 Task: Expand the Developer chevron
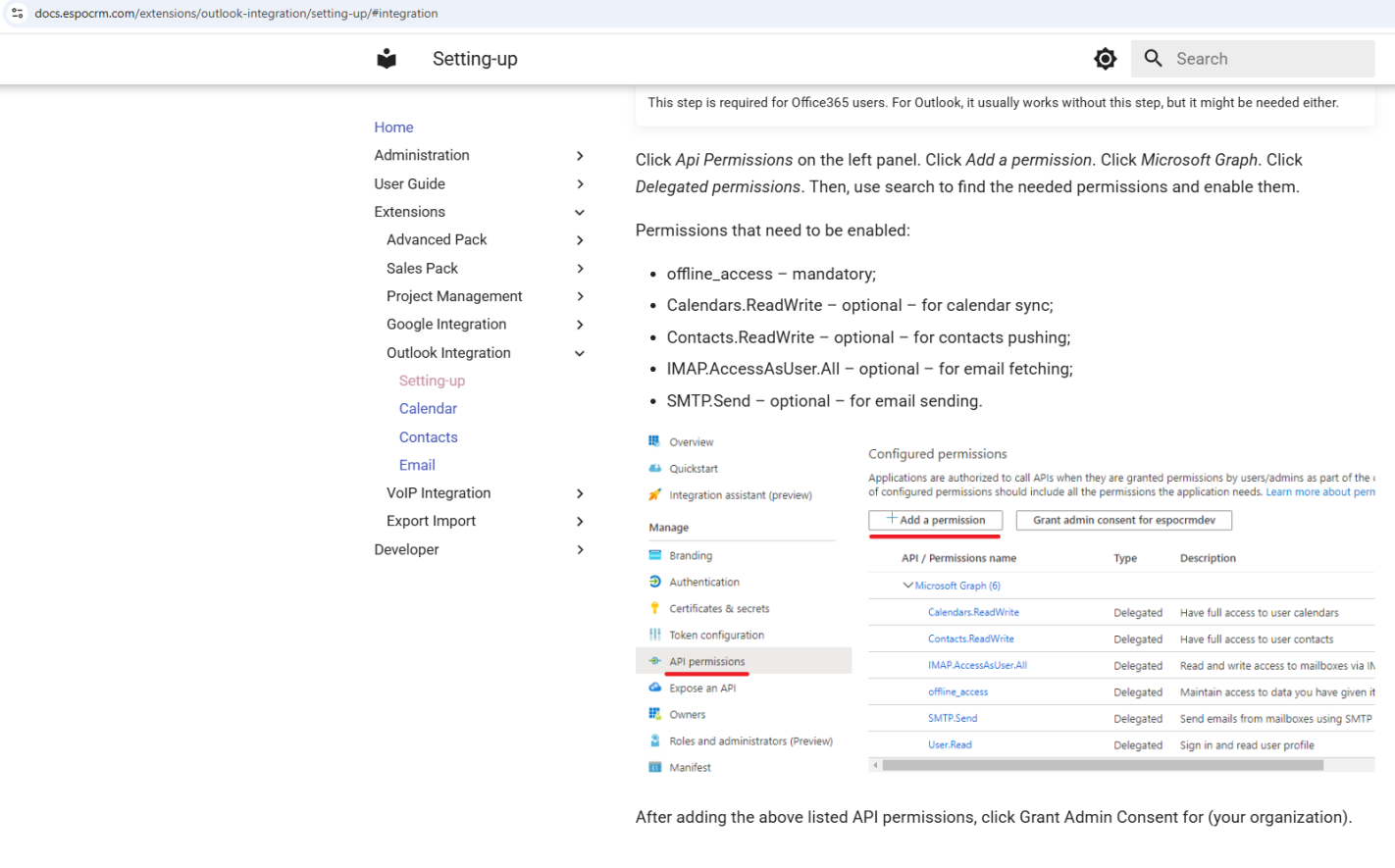pyautogui.click(x=580, y=550)
